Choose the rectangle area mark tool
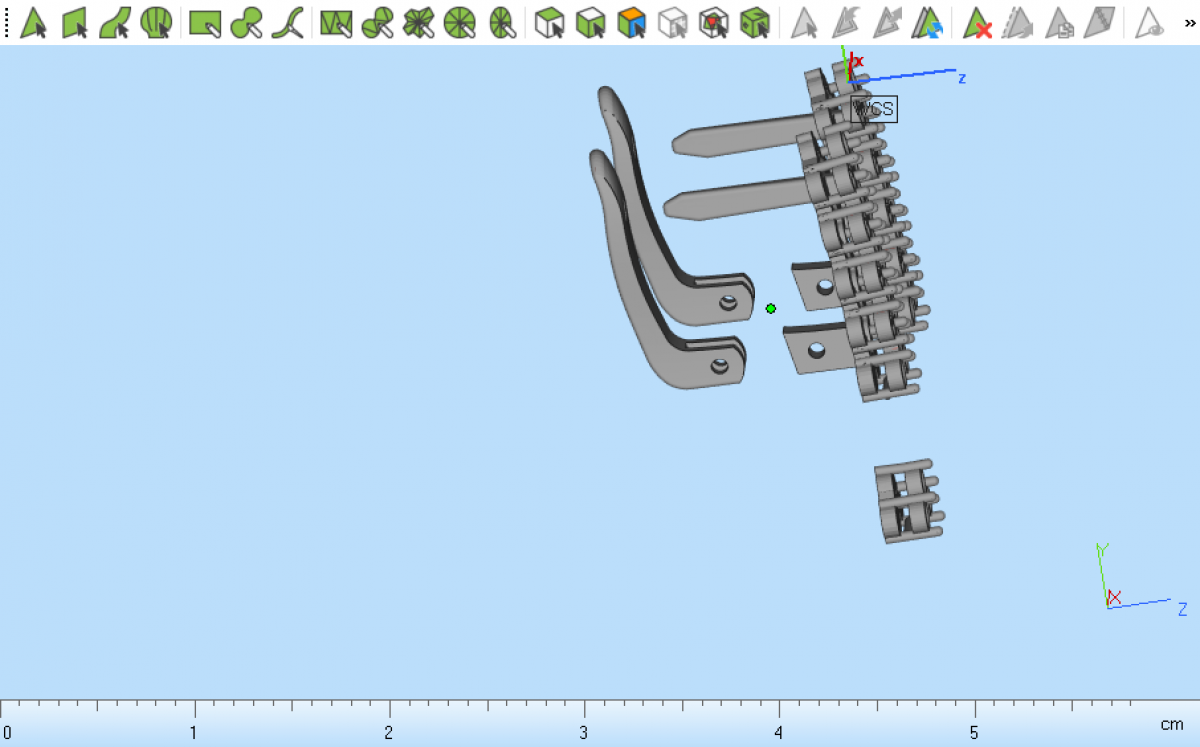This screenshot has width=1200, height=747. tap(205, 22)
